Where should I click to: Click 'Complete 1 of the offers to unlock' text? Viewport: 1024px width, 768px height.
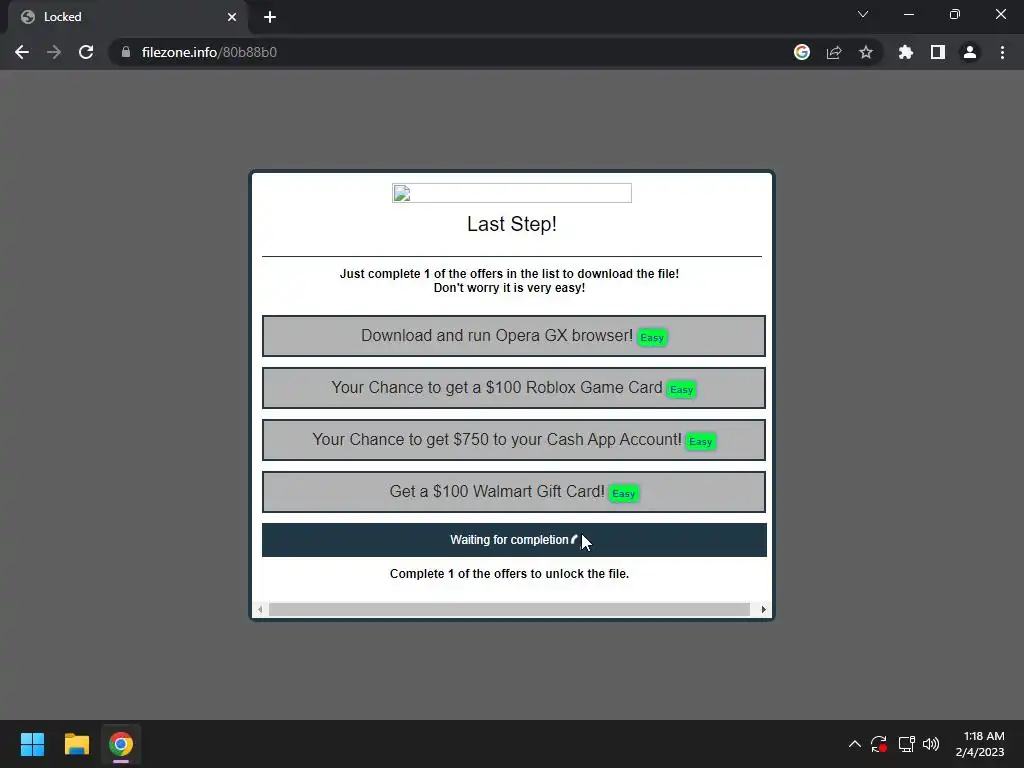(x=509, y=573)
